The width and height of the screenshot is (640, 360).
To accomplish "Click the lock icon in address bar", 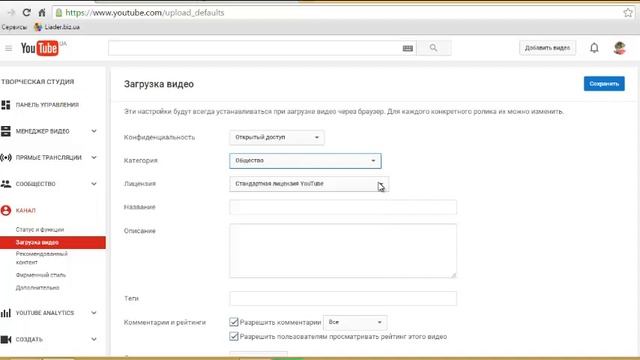I will click(59, 13).
